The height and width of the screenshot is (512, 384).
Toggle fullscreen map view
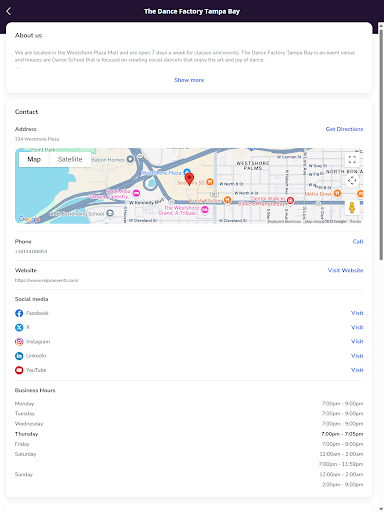point(352,159)
